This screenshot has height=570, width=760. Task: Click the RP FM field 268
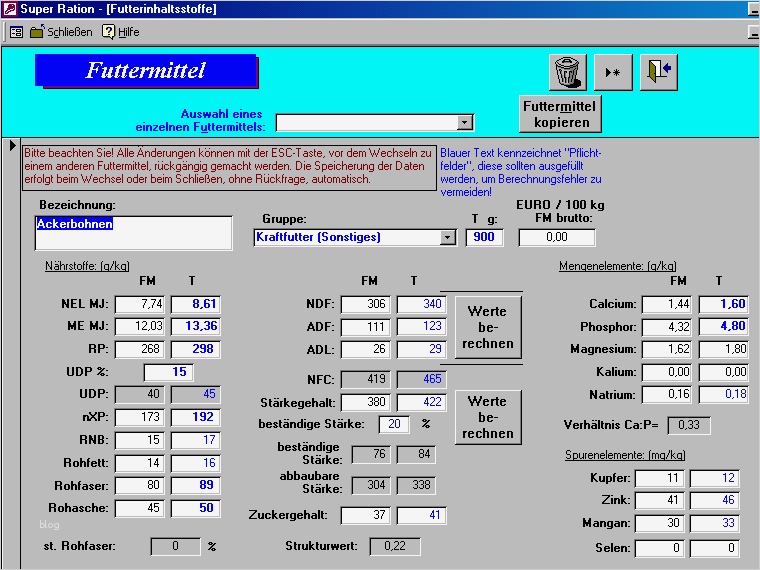(140, 349)
